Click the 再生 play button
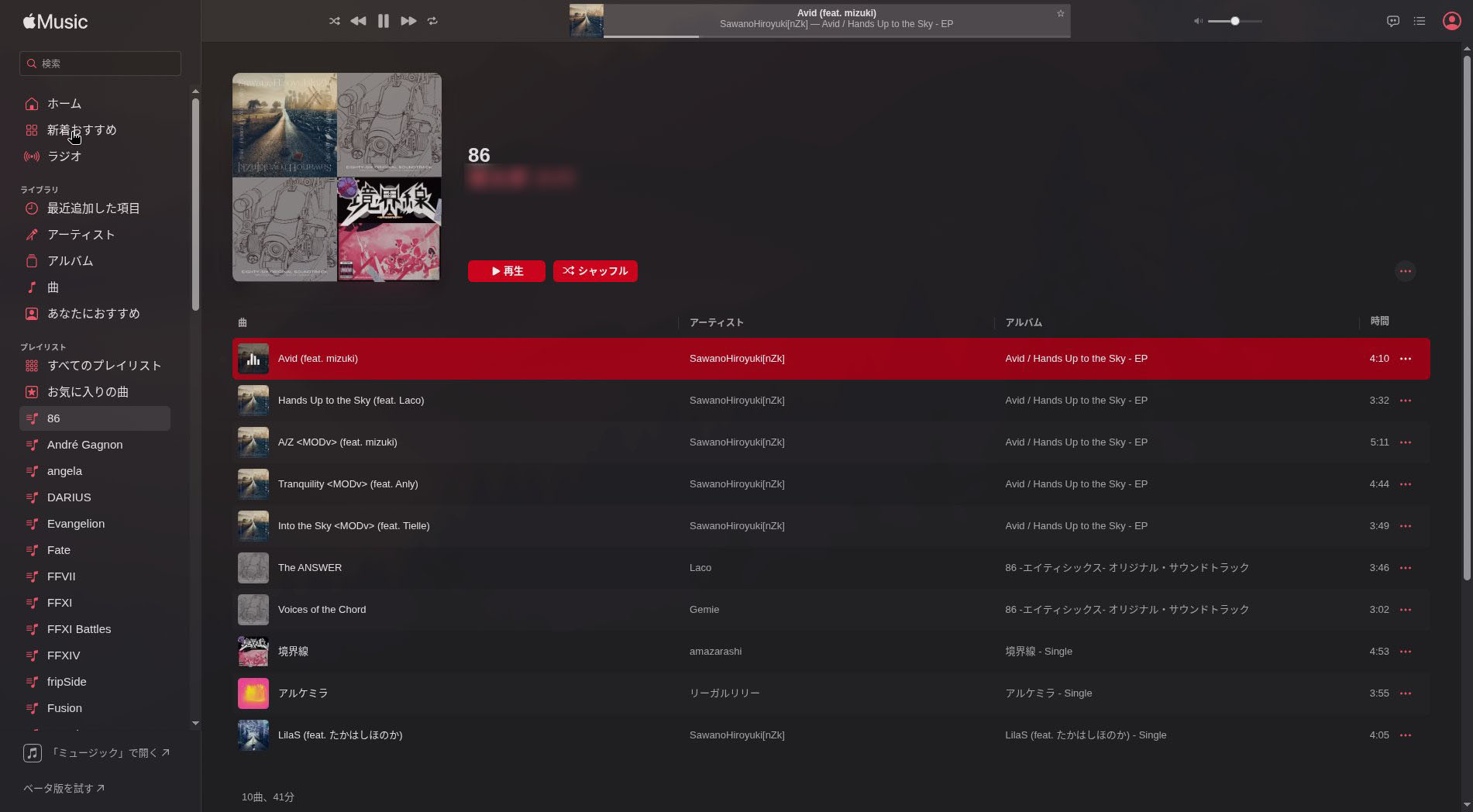Screen dimensions: 1473x812 click(506, 271)
